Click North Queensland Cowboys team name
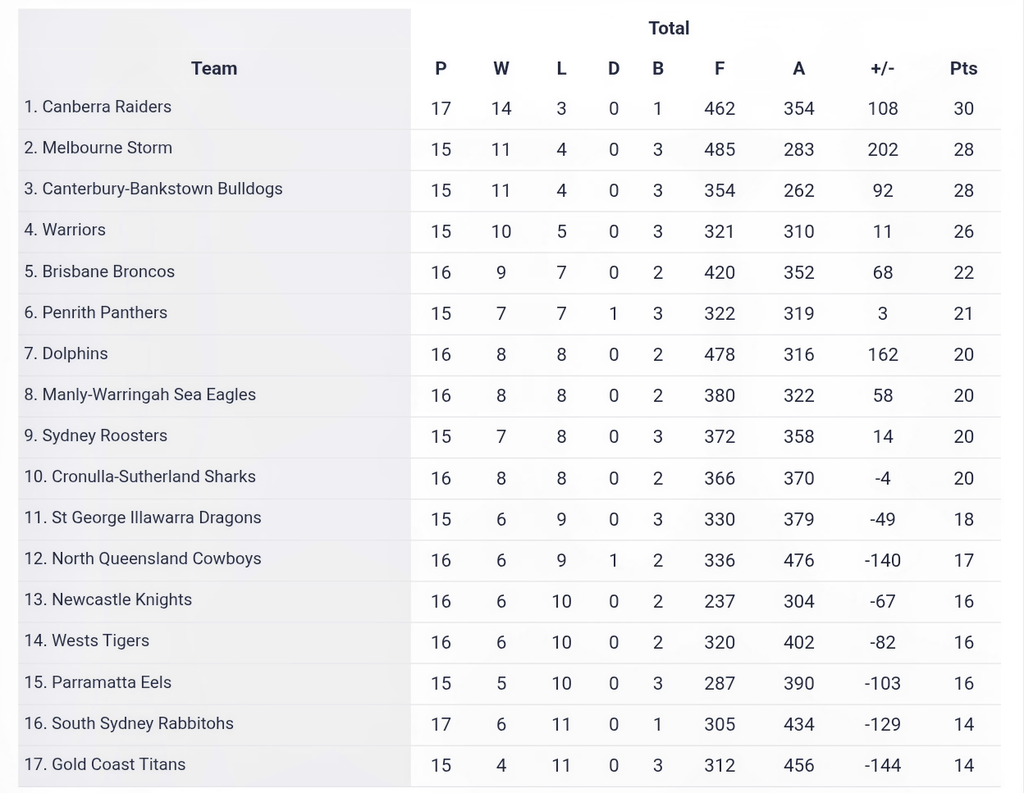Screen dimensions: 1024x793 click(142, 559)
